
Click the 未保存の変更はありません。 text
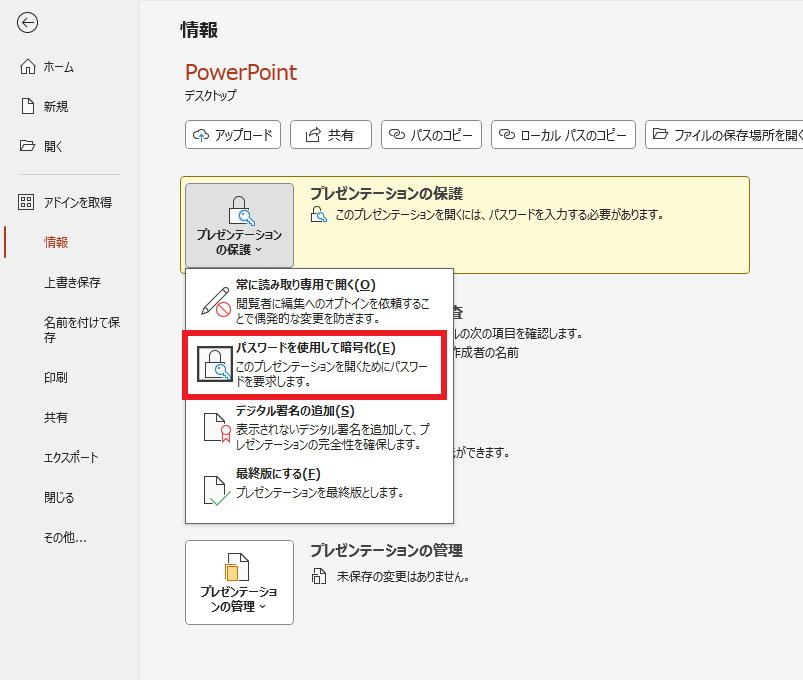point(403,577)
